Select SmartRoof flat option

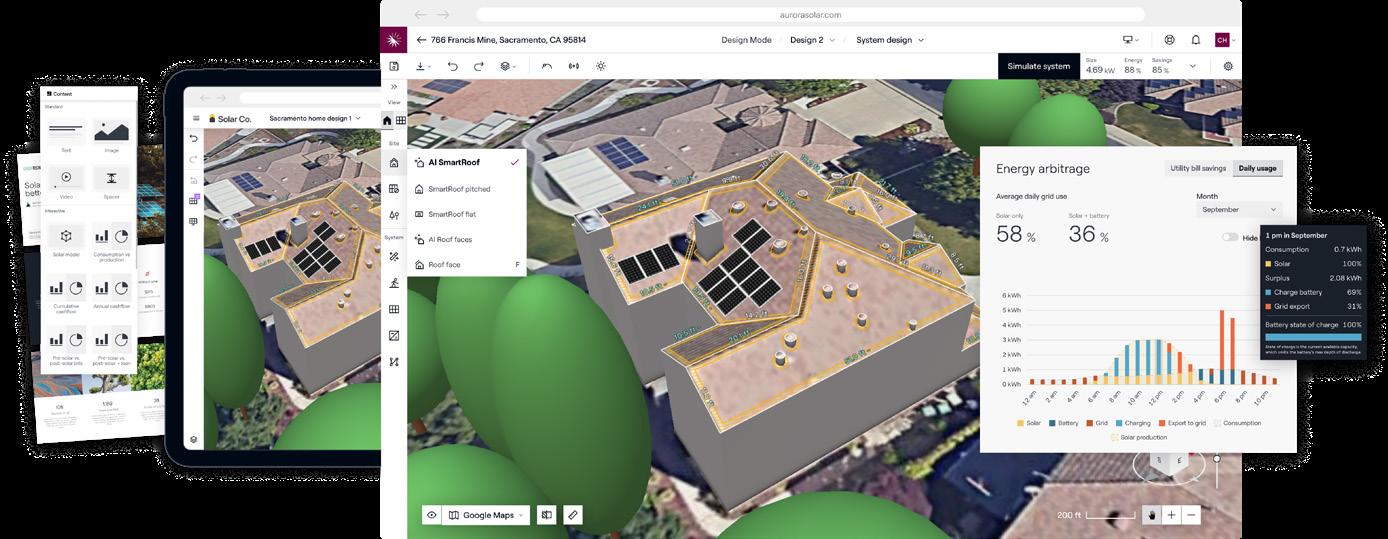[x=467, y=214]
